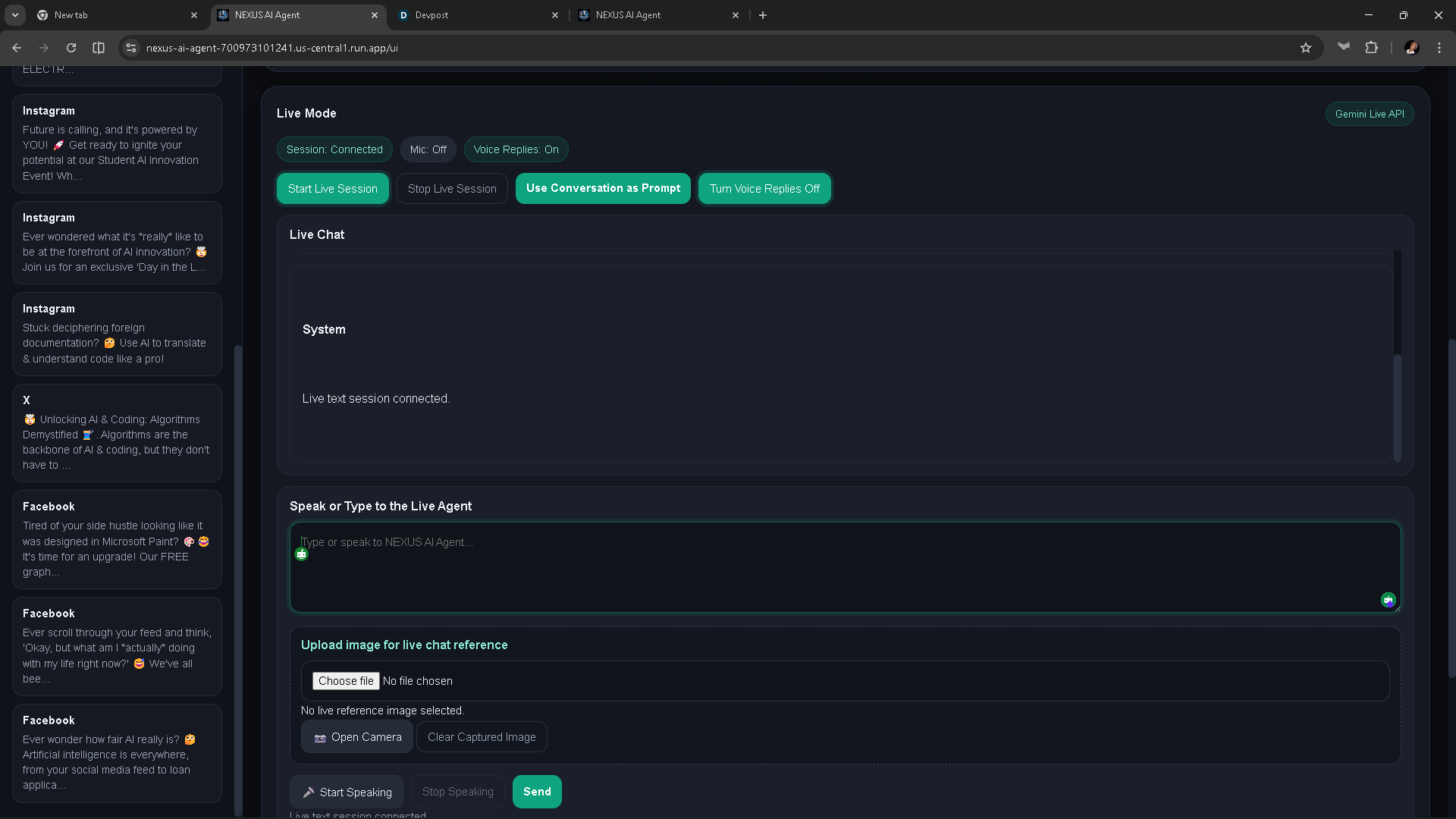Viewport: 1456px width, 819px height.
Task: Open Chrome three-dot menu
Action: tap(1439, 48)
